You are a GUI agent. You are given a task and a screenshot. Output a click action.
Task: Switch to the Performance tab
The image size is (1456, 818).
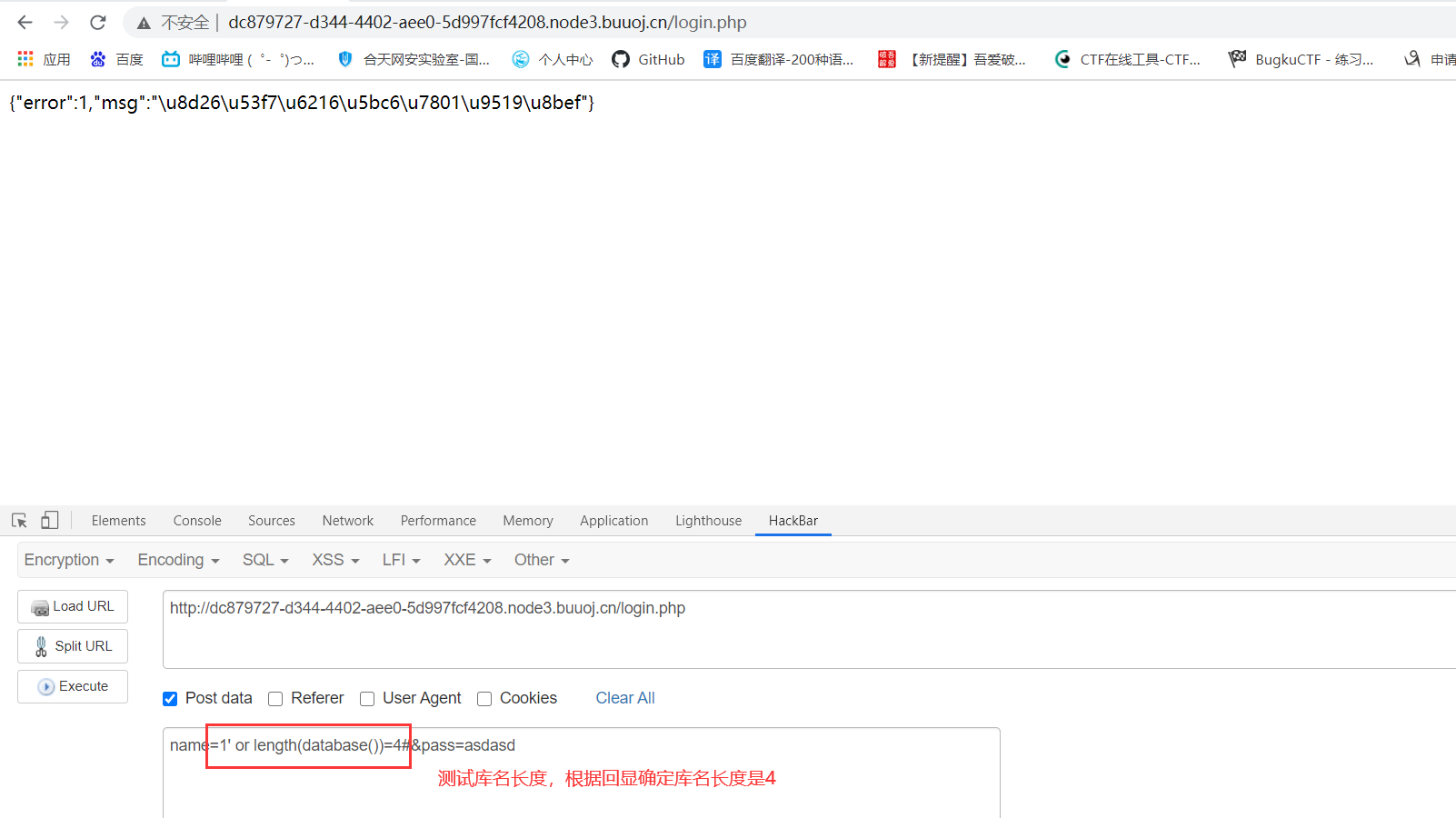tap(438, 521)
